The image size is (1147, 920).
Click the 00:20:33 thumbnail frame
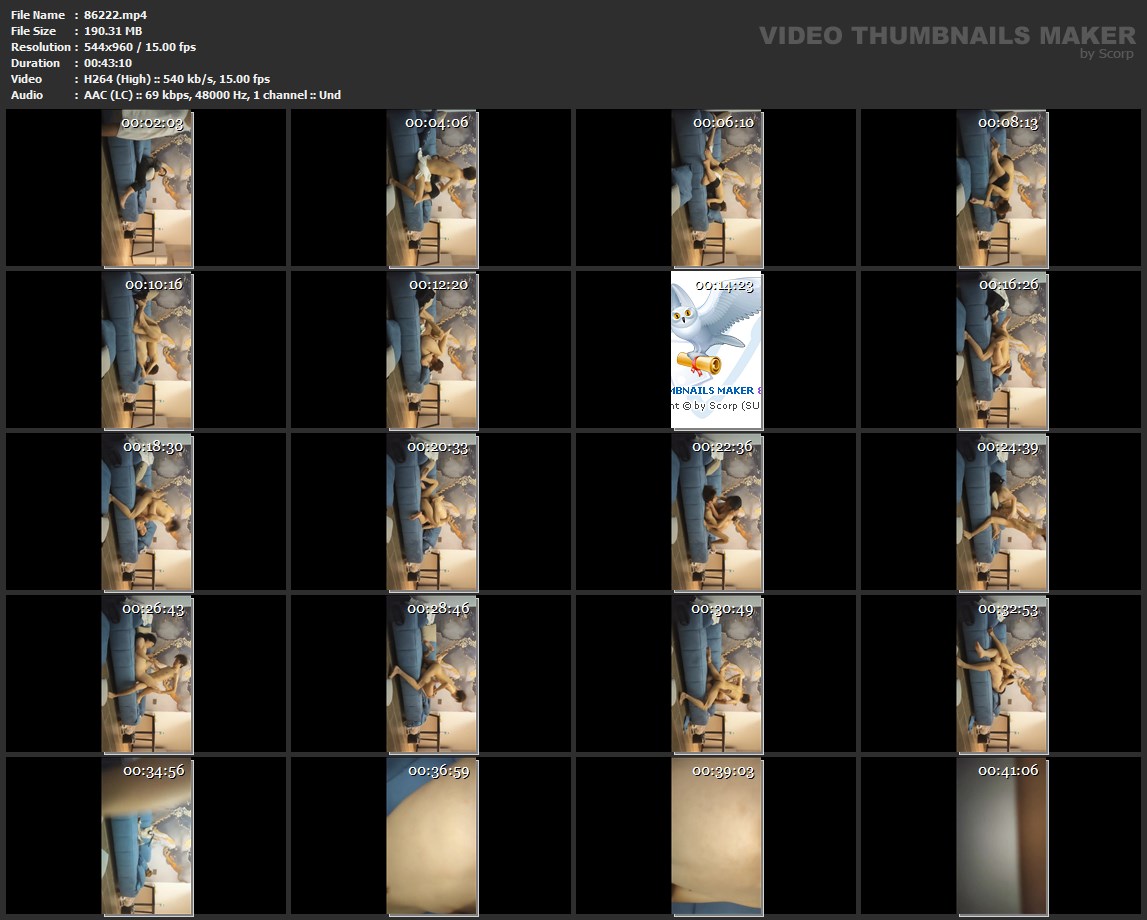click(x=432, y=512)
